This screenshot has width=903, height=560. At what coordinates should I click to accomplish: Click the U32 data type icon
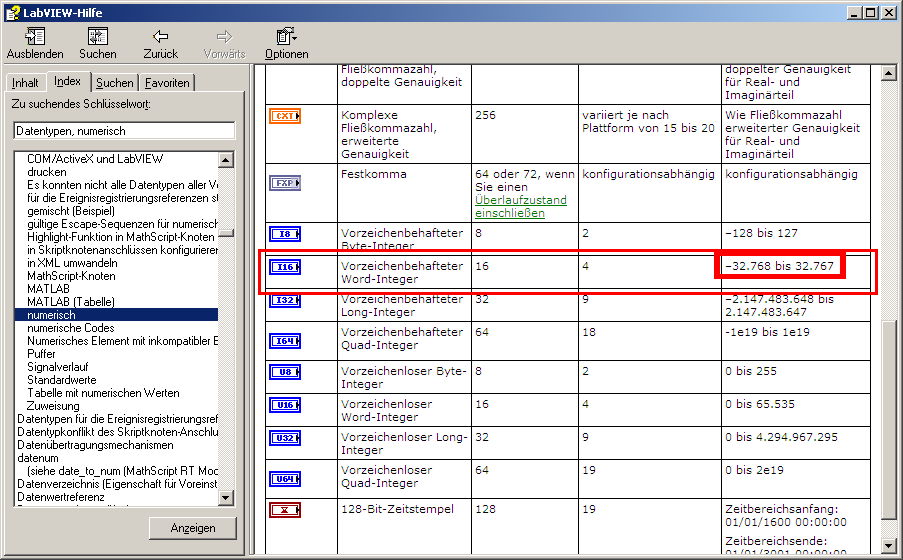pos(285,438)
